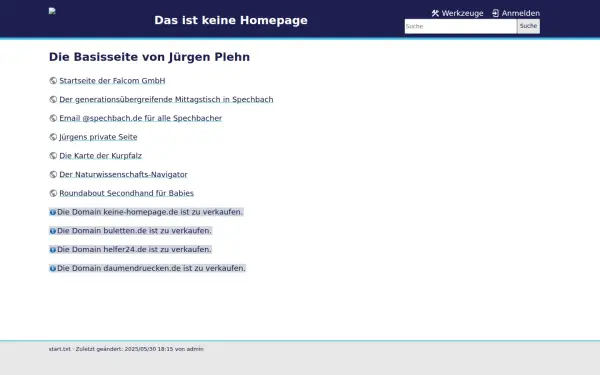The height and width of the screenshot is (375, 600).
Task: Focus the Suche search input field
Action: [461, 26]
